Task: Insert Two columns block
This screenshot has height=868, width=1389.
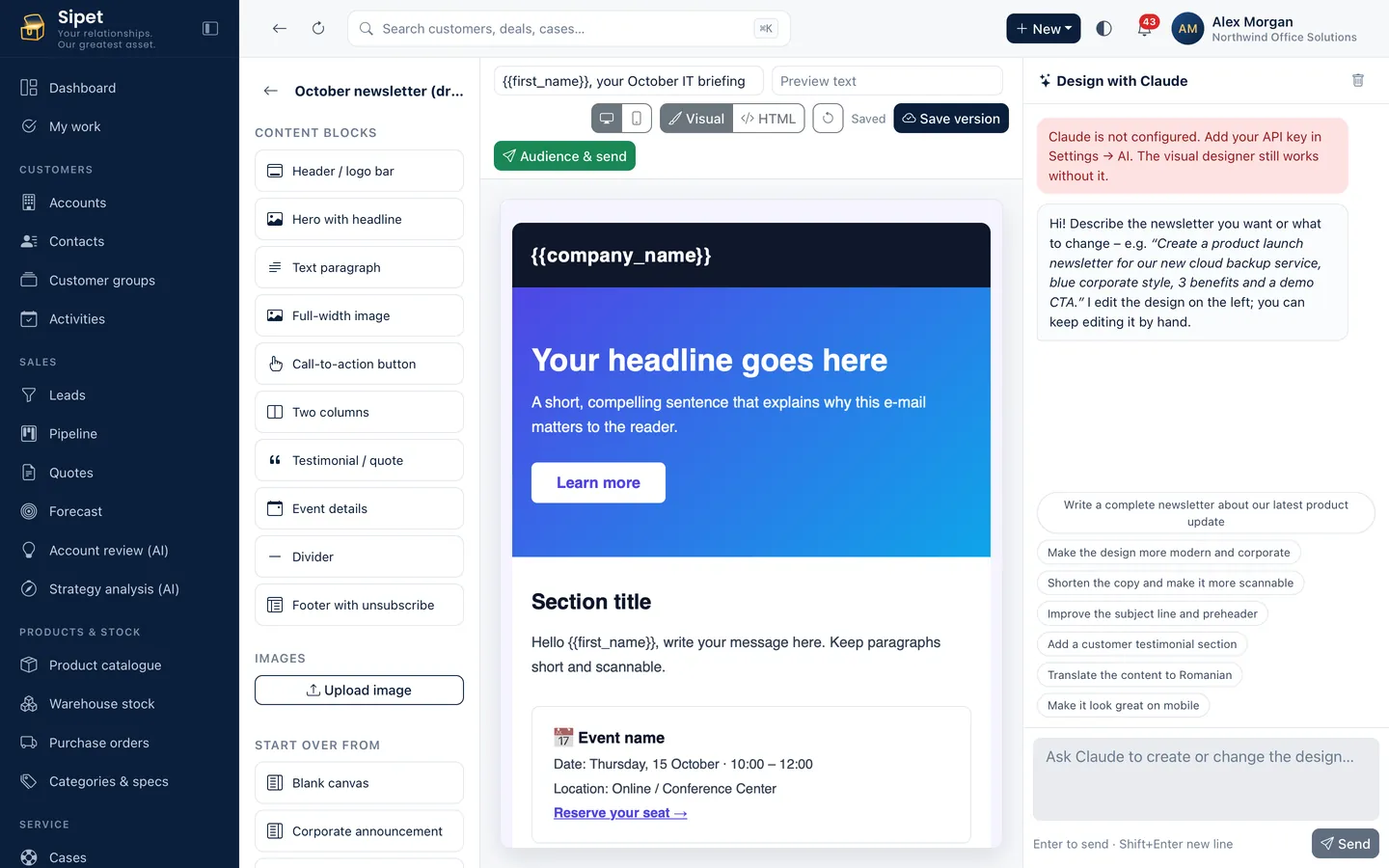Action: [x=359, y=412]
